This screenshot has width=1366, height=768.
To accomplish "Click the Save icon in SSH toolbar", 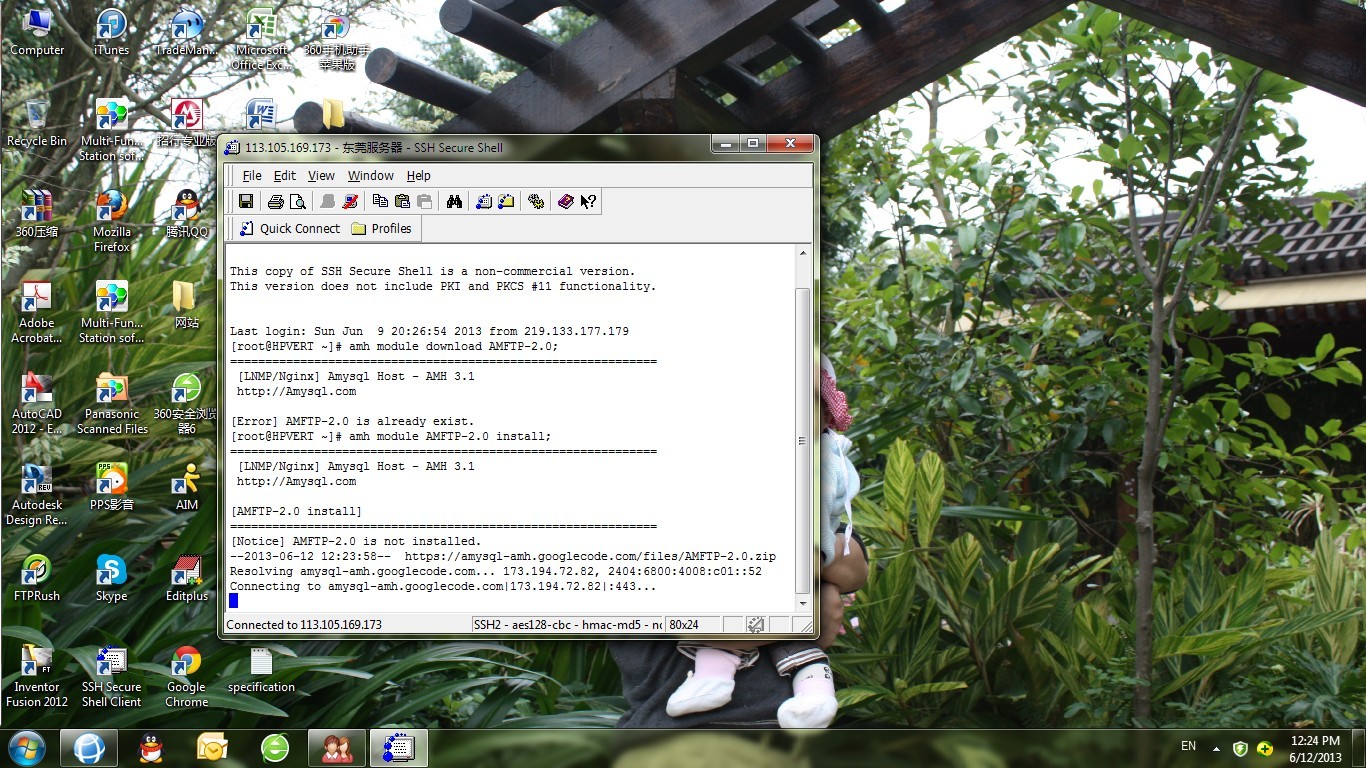I will click(x=245, y=201).
